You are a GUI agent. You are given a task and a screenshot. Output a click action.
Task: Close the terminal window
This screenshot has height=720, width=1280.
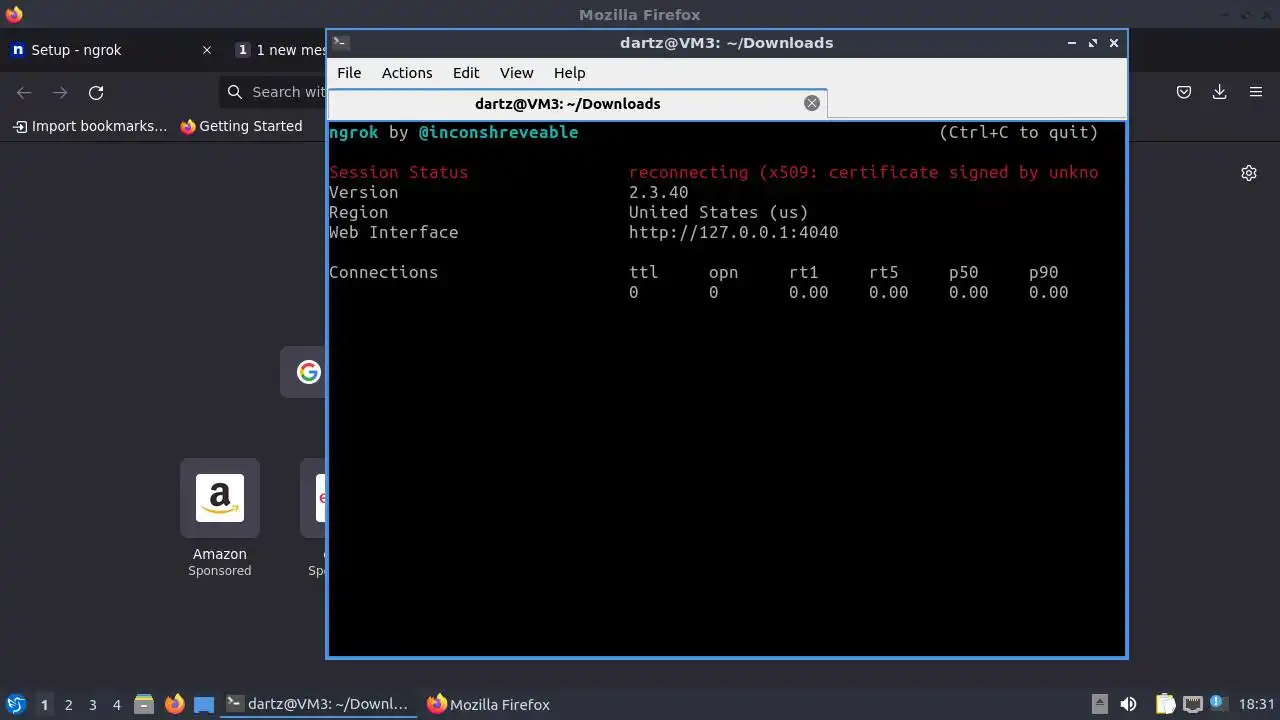pos(1114,43)
